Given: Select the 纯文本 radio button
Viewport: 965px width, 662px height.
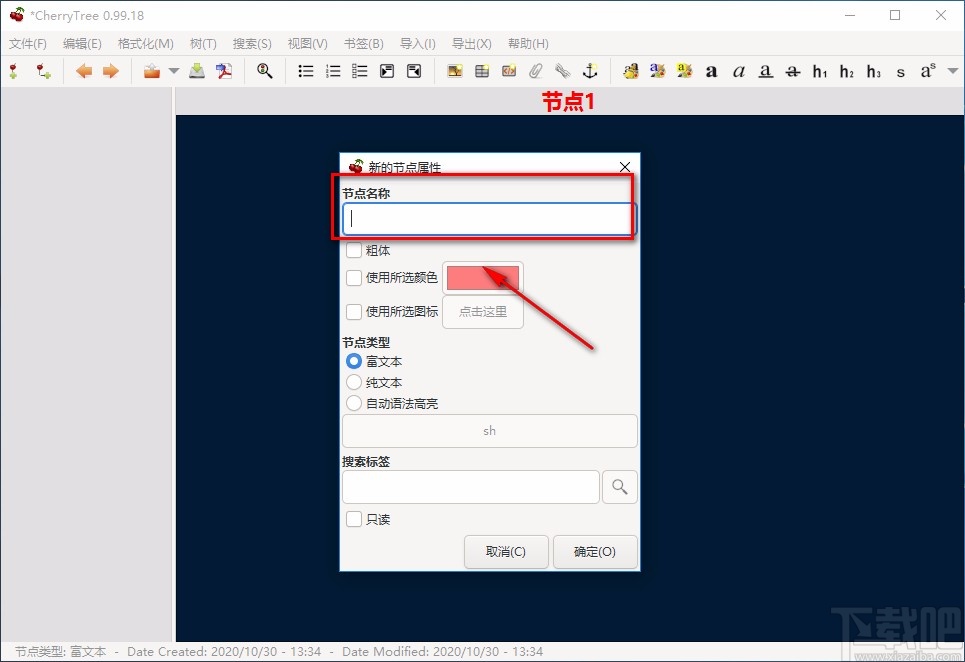Looking at the screenshot, I should [x=354, y=382].
